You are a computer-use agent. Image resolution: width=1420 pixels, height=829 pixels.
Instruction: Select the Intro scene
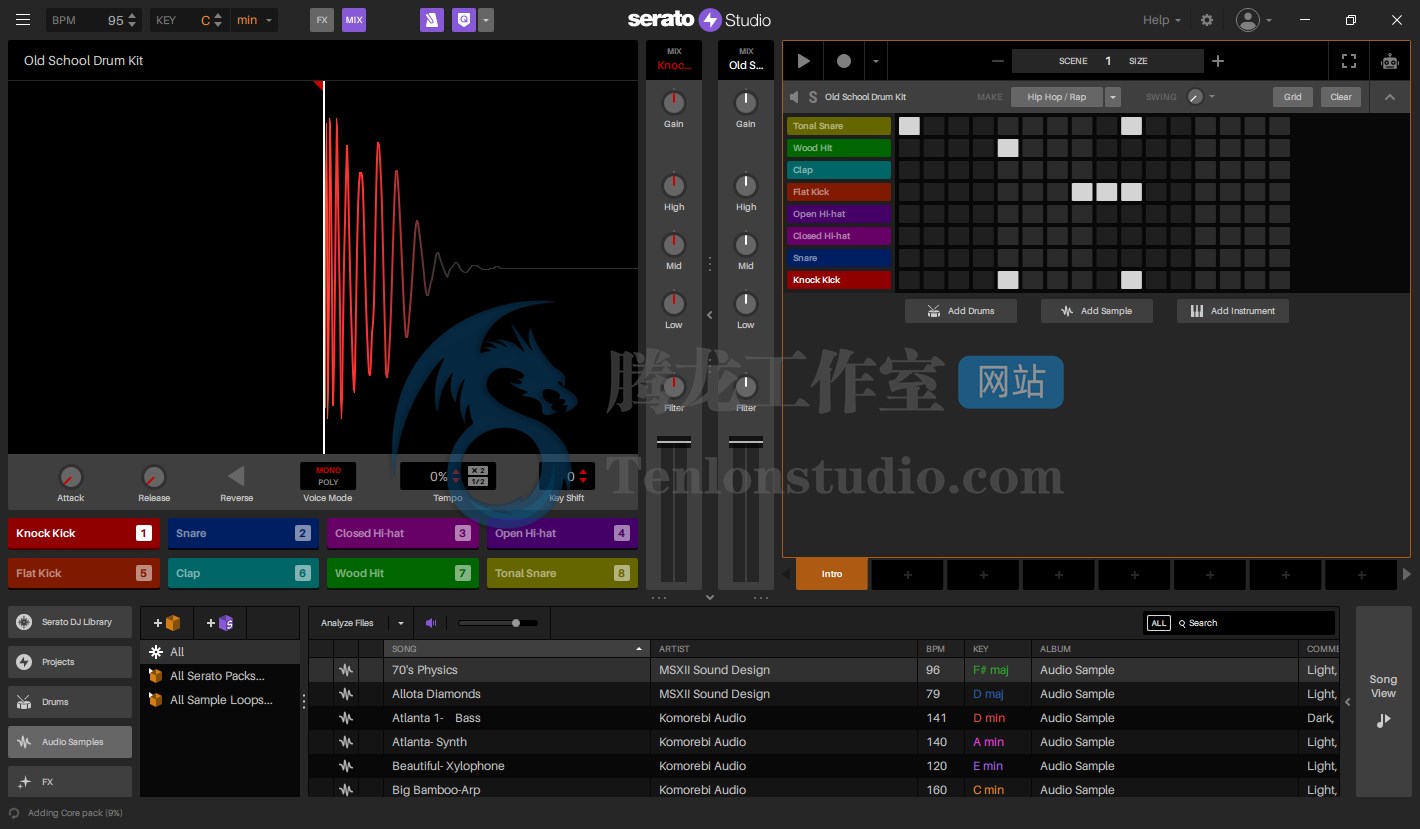pos(832,574)
